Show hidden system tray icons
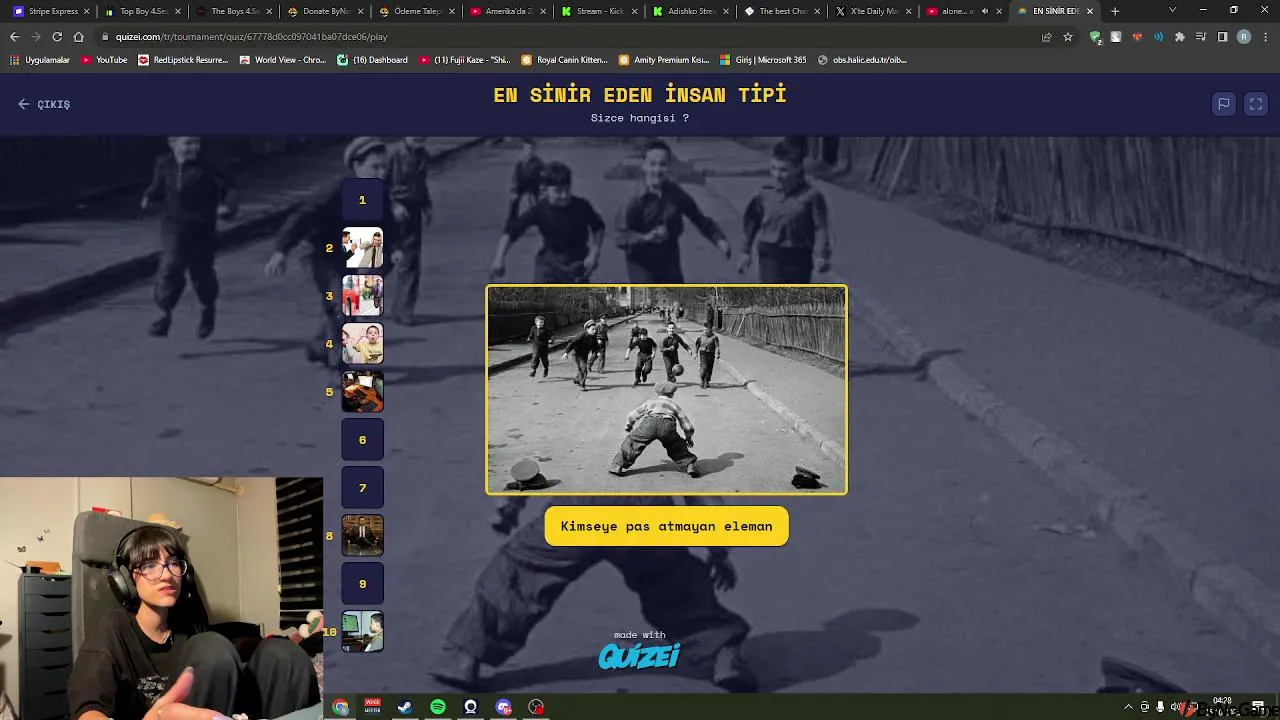This screenshot has height=720, width=1280. (1129, 707)
